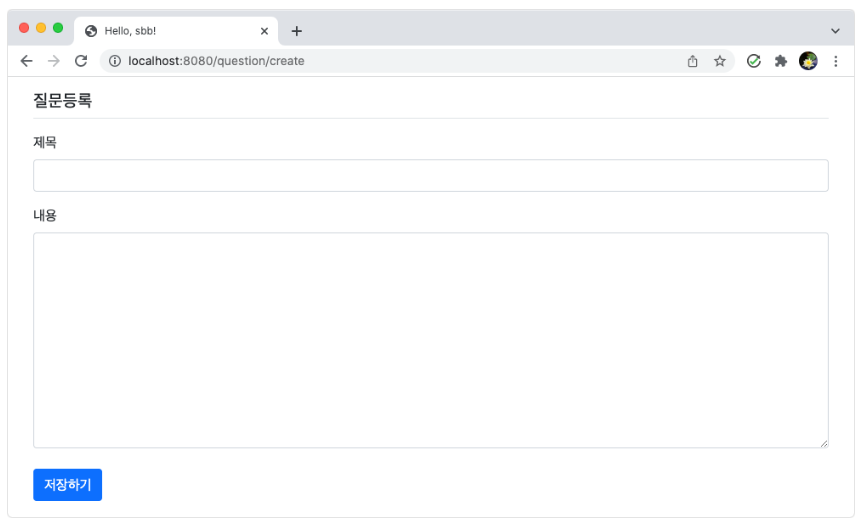Open the profile avatar menu
Screen dimensions: 867x529
808,61
